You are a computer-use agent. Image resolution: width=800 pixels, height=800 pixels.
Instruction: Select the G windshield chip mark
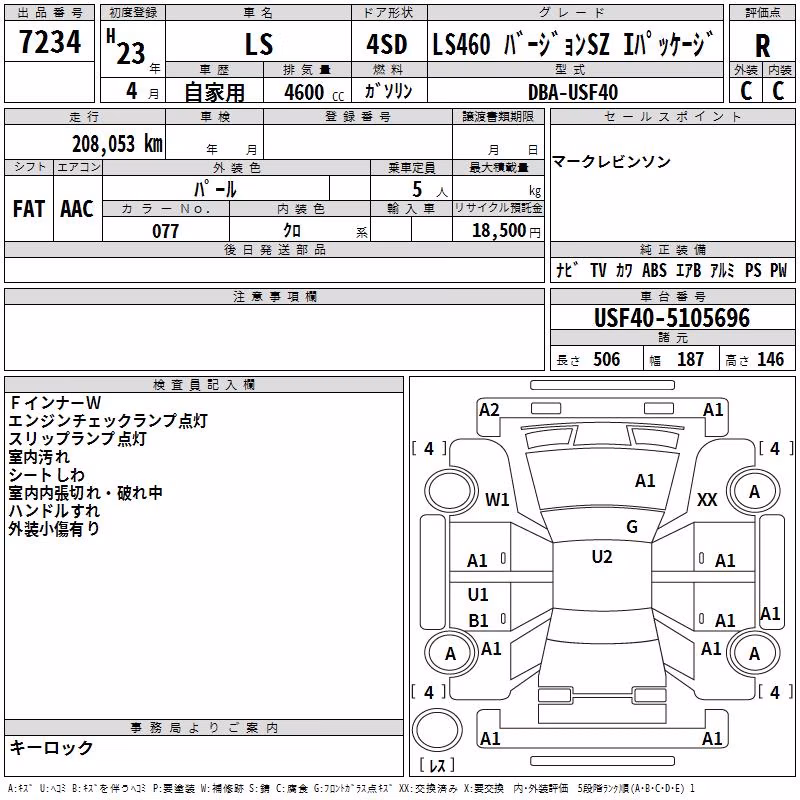pos(632,526)
